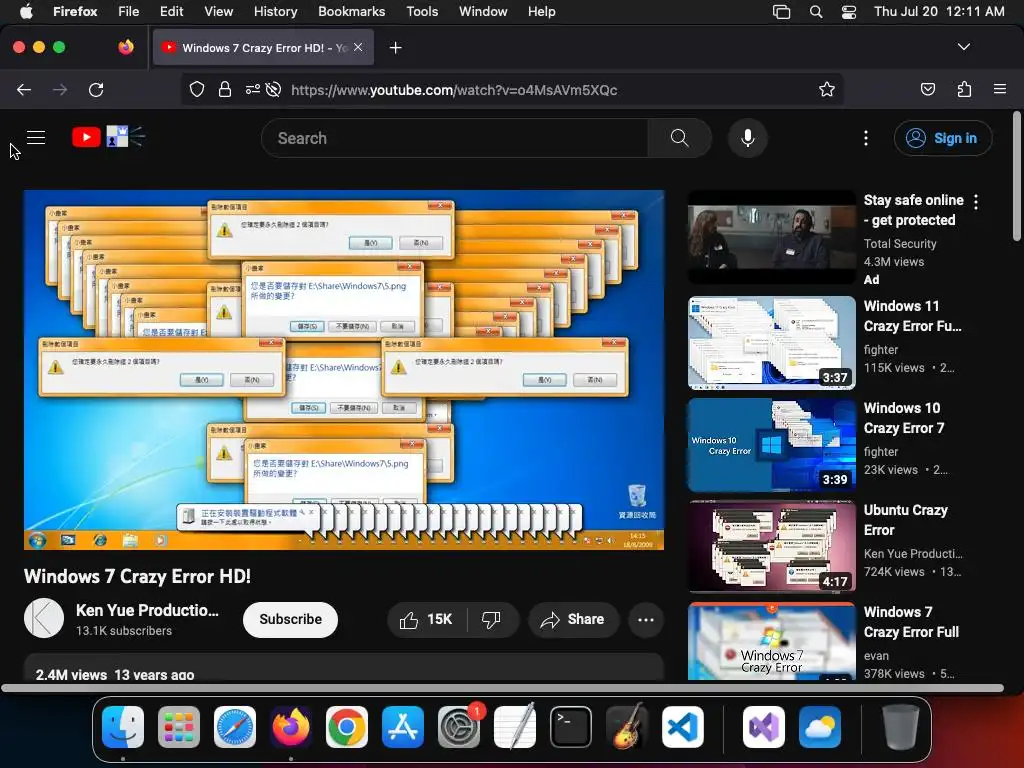Start voice search with microphone
The height and width of the screenshot is (768, 1024).
coord(748,138)
